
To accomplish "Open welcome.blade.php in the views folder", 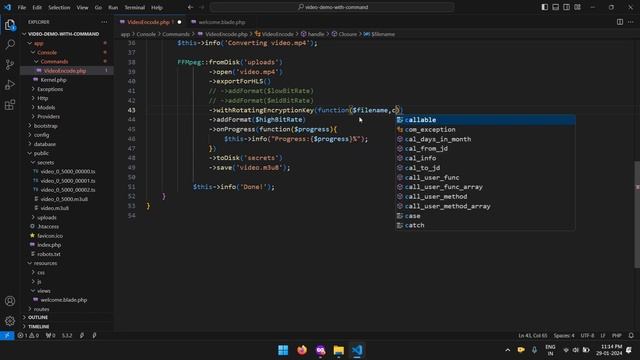I will click(x=64, y=300).
